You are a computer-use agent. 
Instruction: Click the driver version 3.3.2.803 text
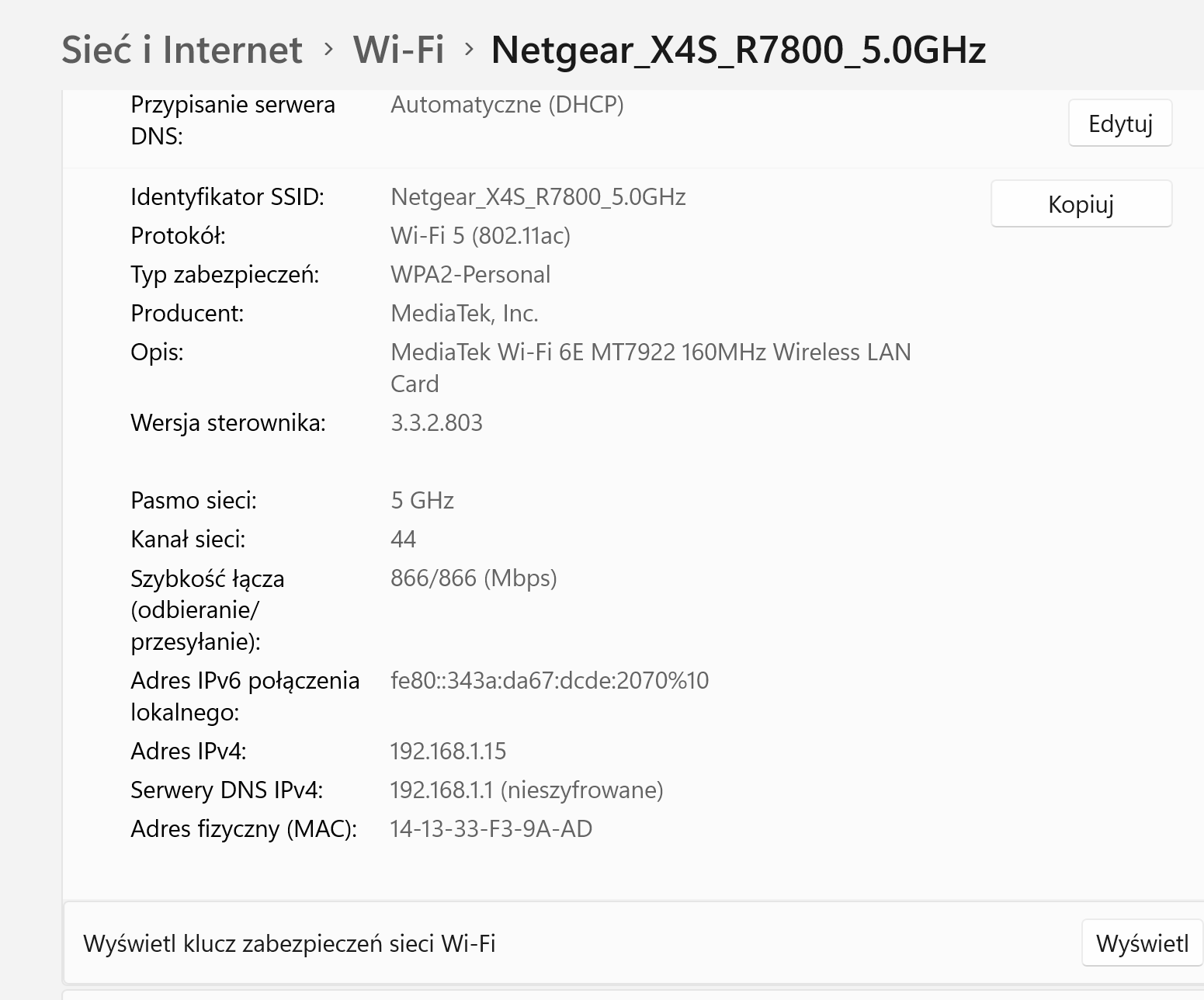[x=436, y=422]
